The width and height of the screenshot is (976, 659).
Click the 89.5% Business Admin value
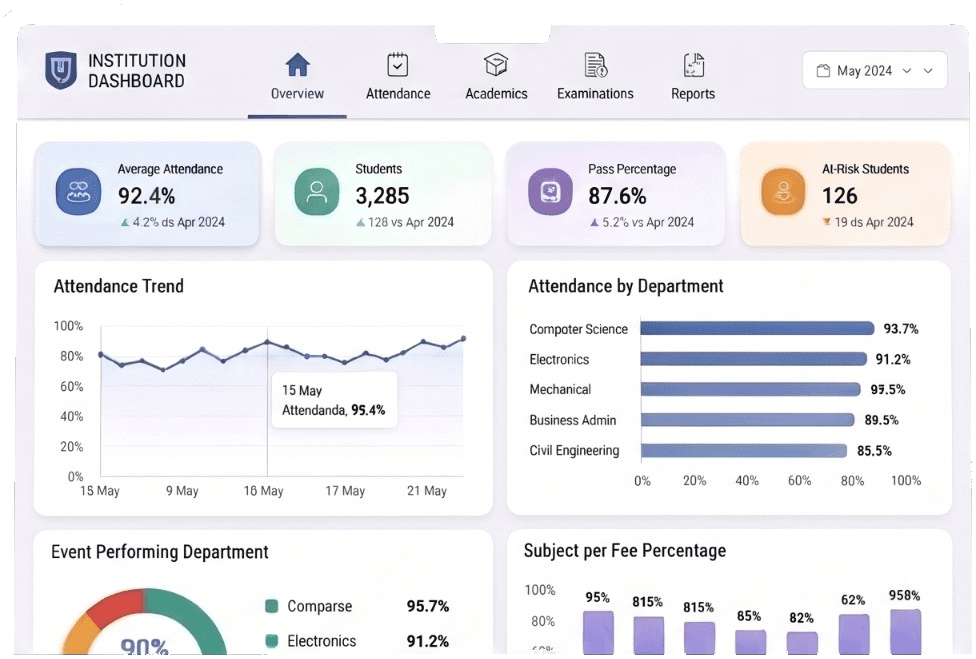click(881, 420)
